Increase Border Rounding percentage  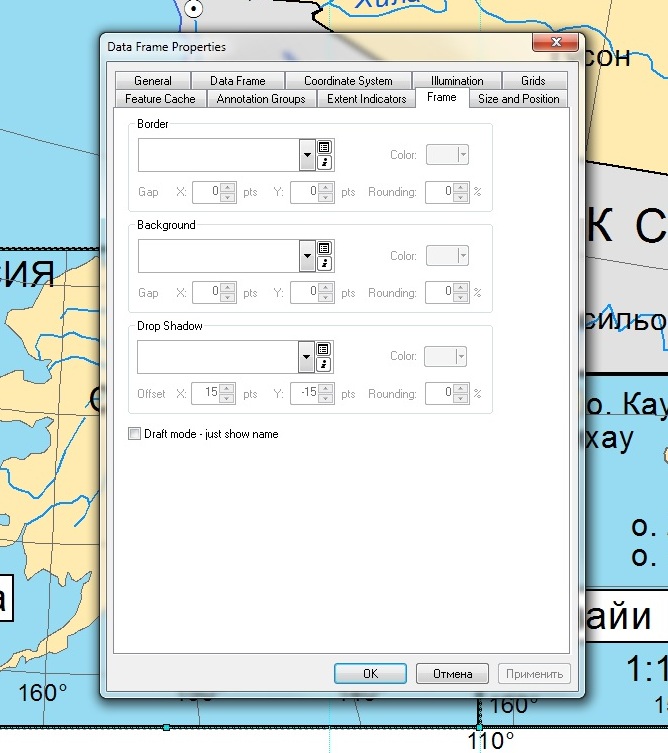point(461,187)
